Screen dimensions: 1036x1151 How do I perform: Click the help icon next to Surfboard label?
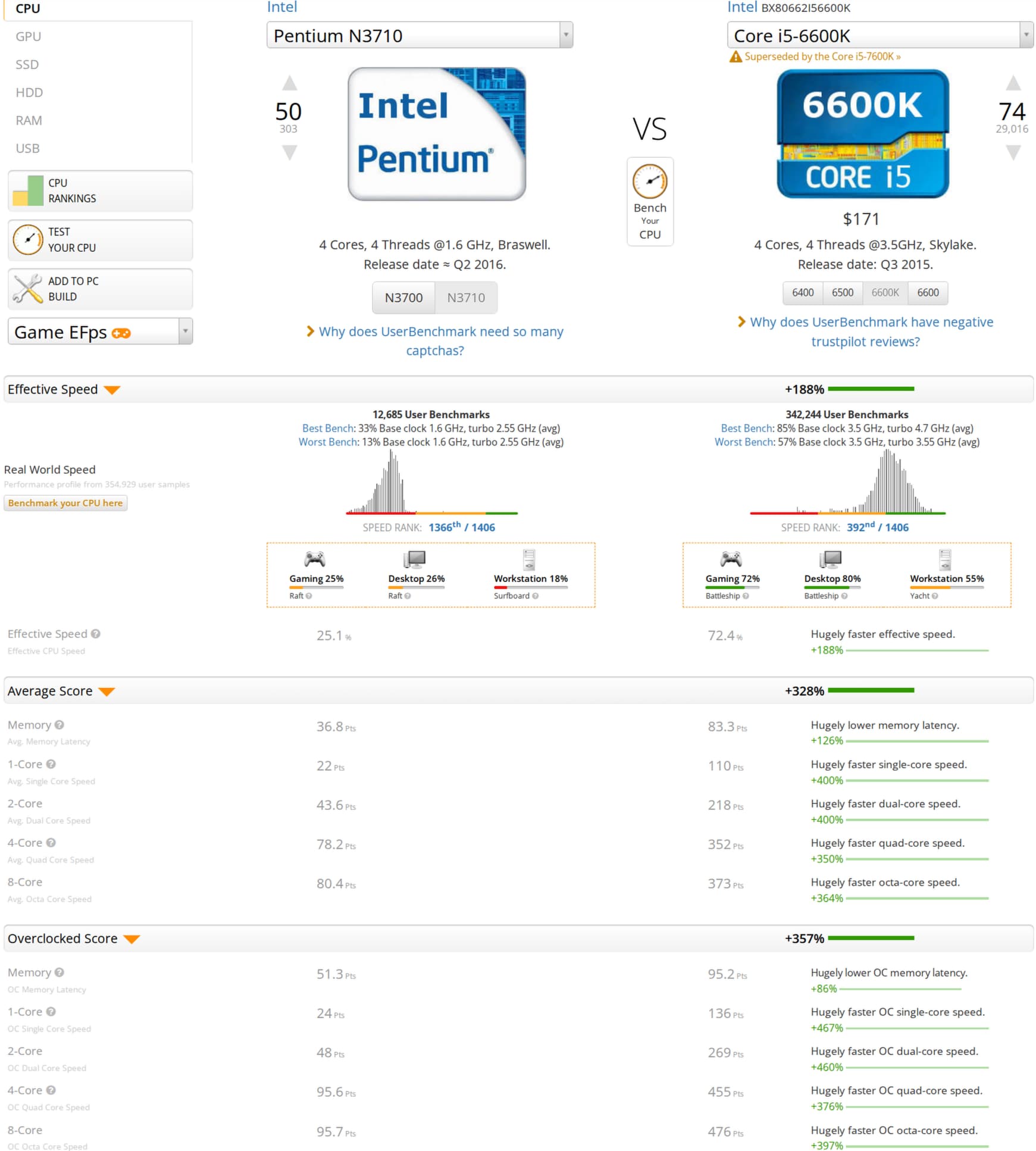(536, 596)
